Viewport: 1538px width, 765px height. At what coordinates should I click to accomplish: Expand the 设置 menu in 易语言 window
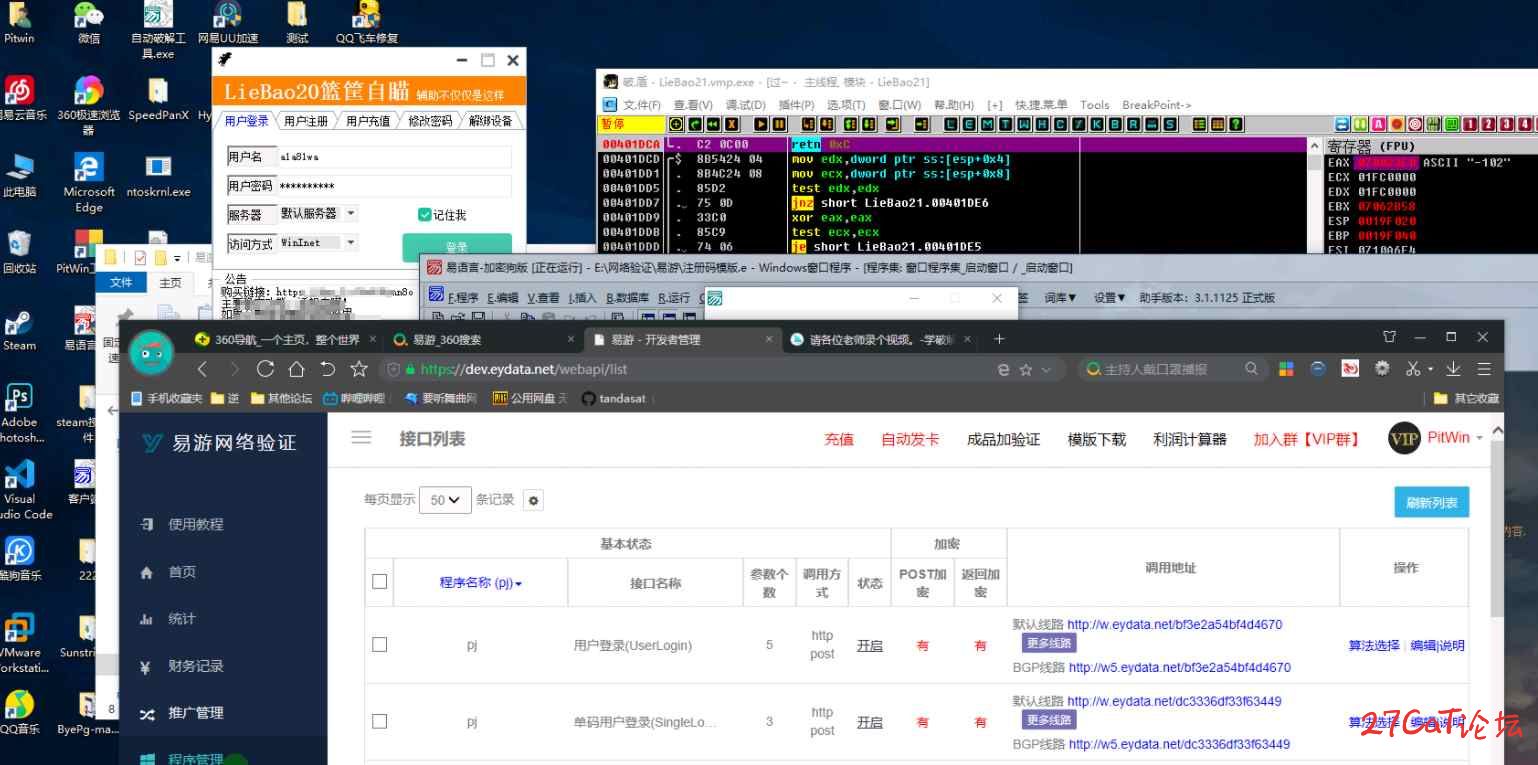pos(1109,297)
